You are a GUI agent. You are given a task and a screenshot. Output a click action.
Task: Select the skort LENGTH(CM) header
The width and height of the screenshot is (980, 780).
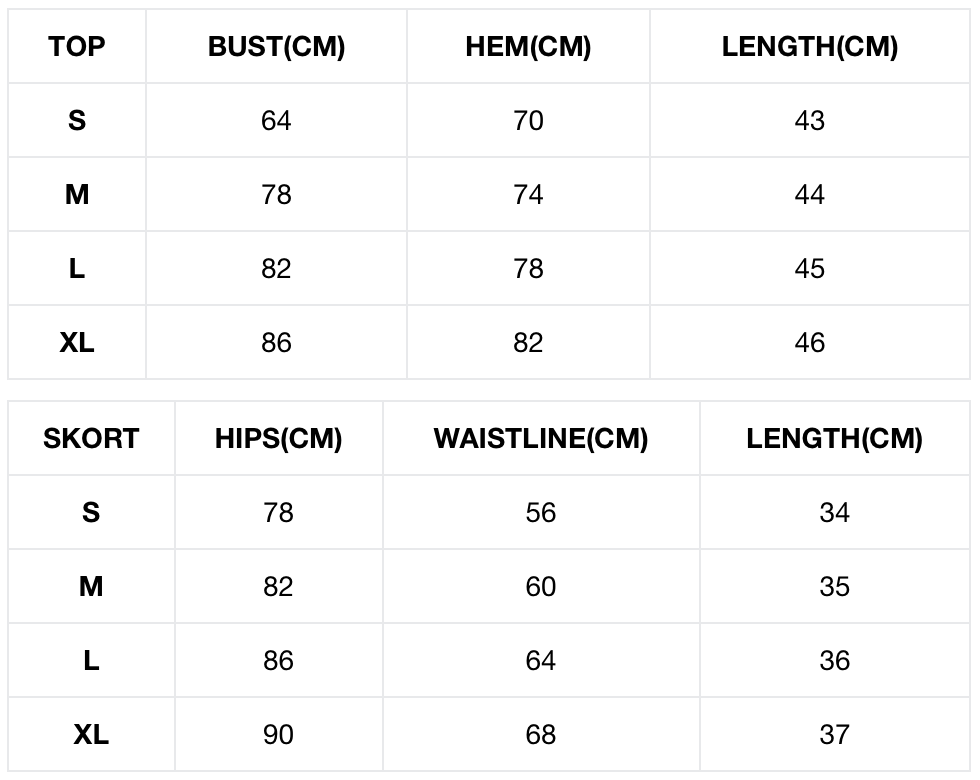[834, 439]
